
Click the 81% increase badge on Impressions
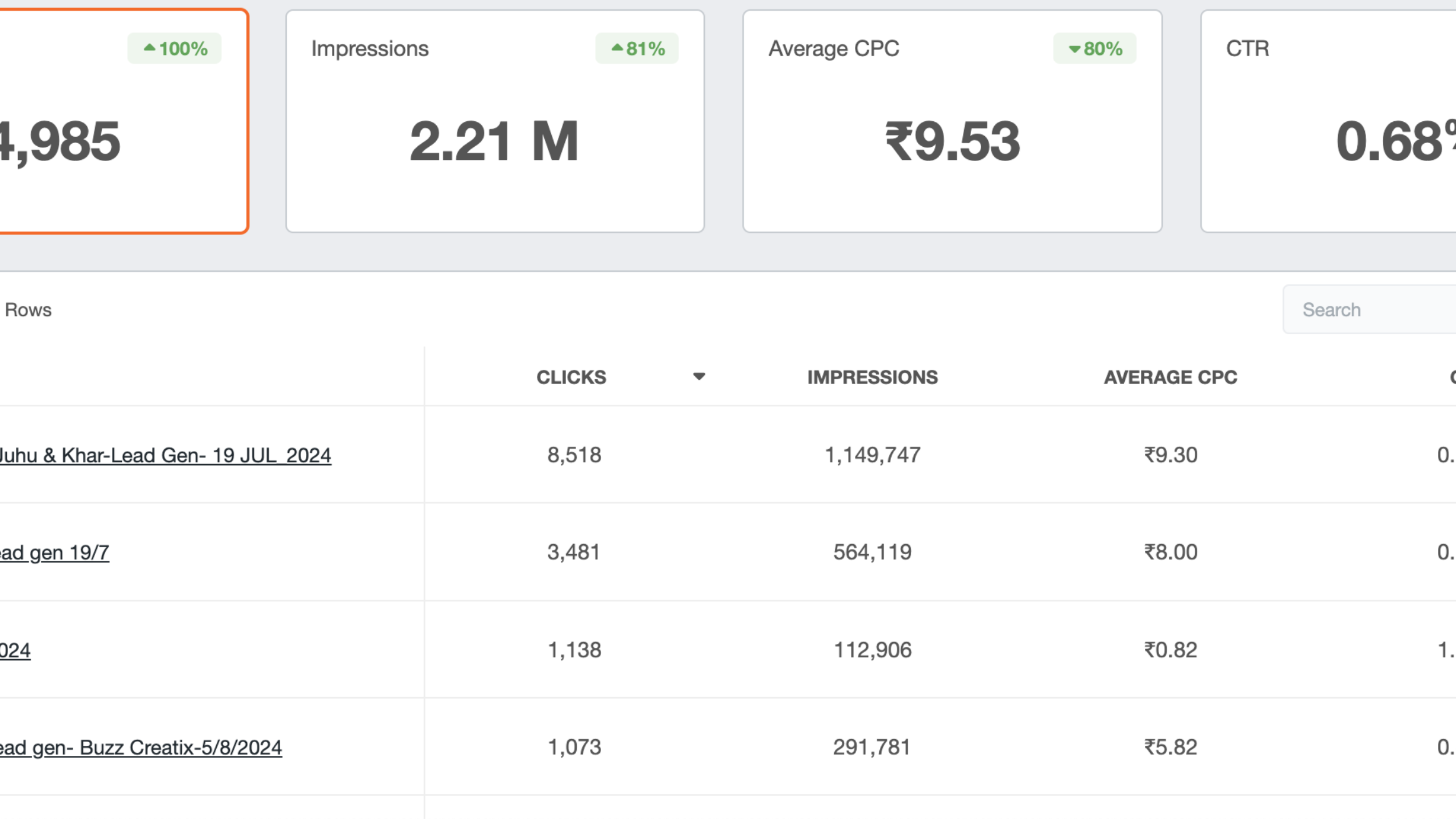click(637, 48)
